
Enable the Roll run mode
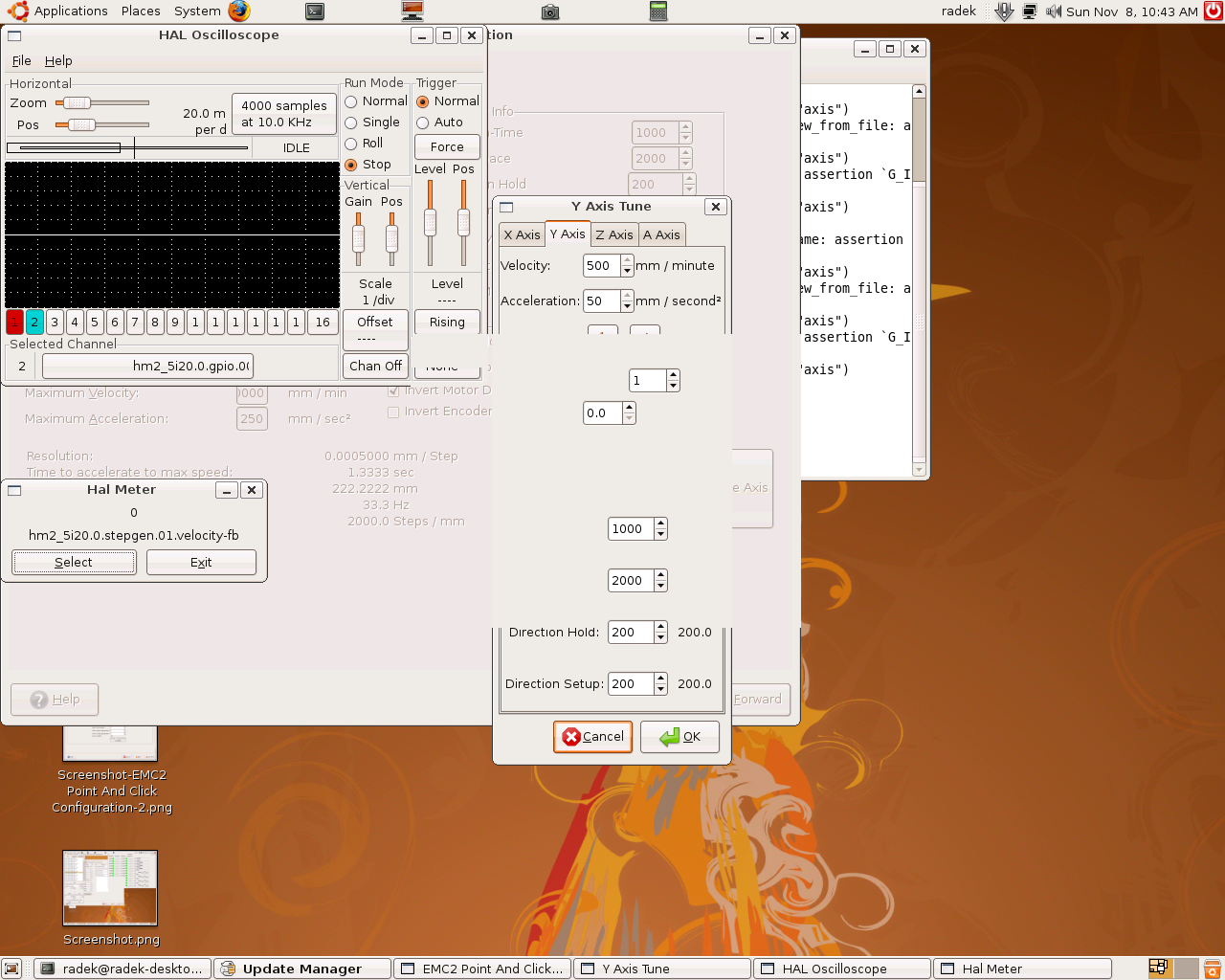point(351,144)
